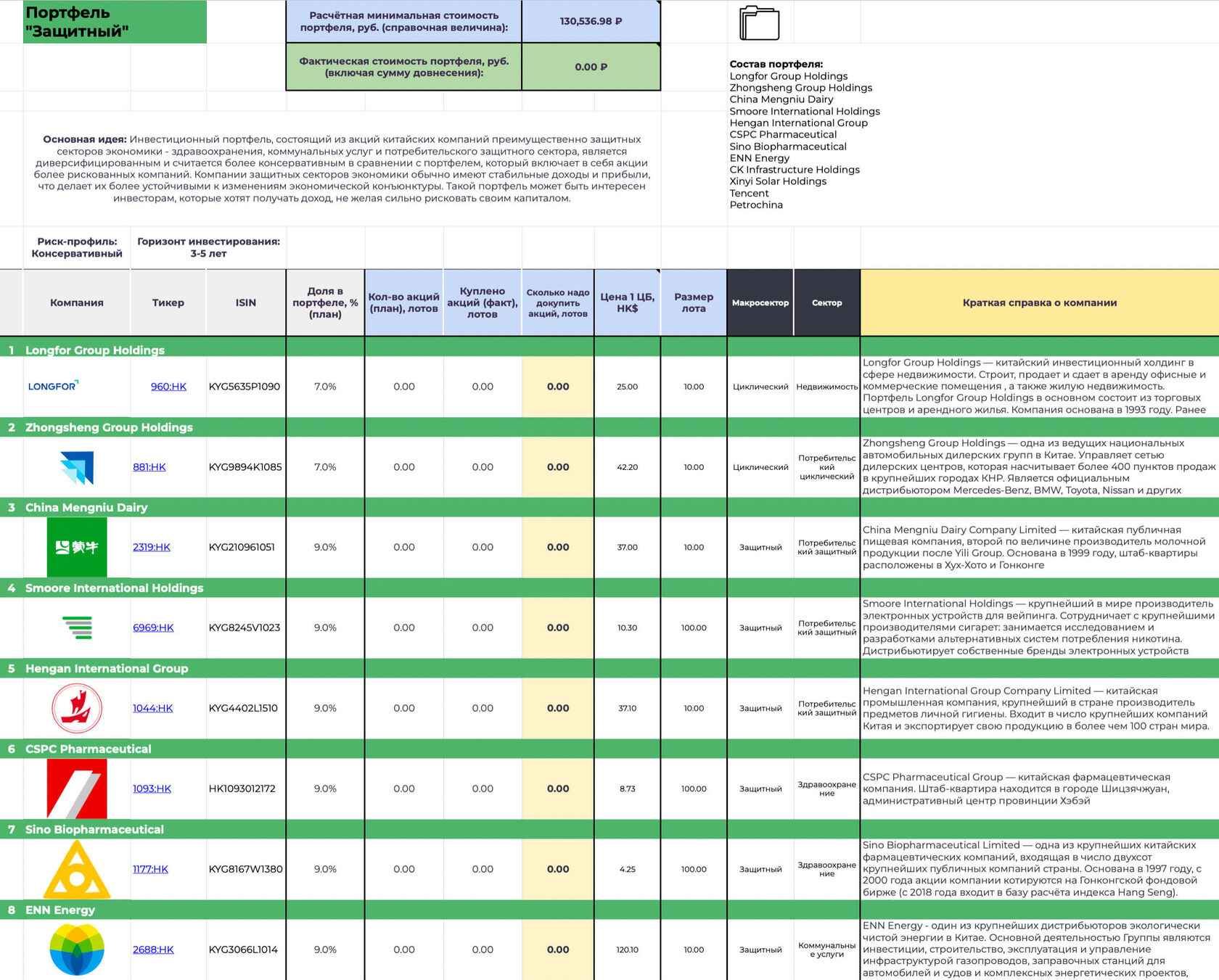Image resolution: width=1219 pixels, height=980 pixels.
Task: Open the 6969:HK ticker link
Action: pyautogui.click(x=153, y=627)
